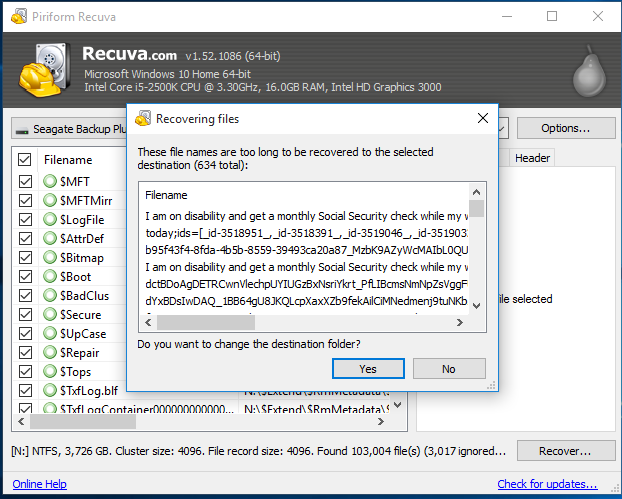This screenshot has width=622, height=499.
Task: Uncheck the $MFTMirr file checkbox
Action: [25, 200]
